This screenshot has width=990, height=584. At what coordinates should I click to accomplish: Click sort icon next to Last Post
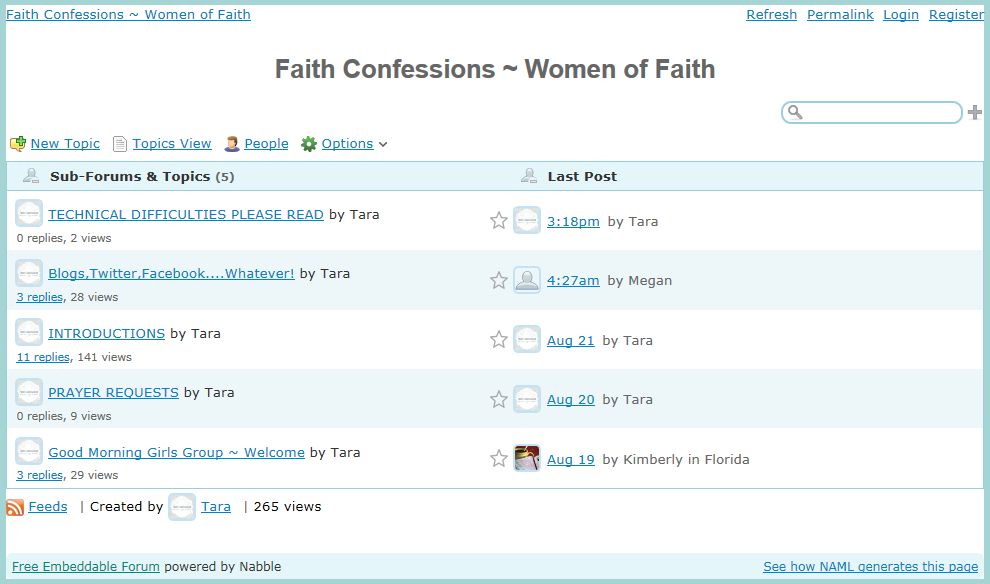pos(529,176)
